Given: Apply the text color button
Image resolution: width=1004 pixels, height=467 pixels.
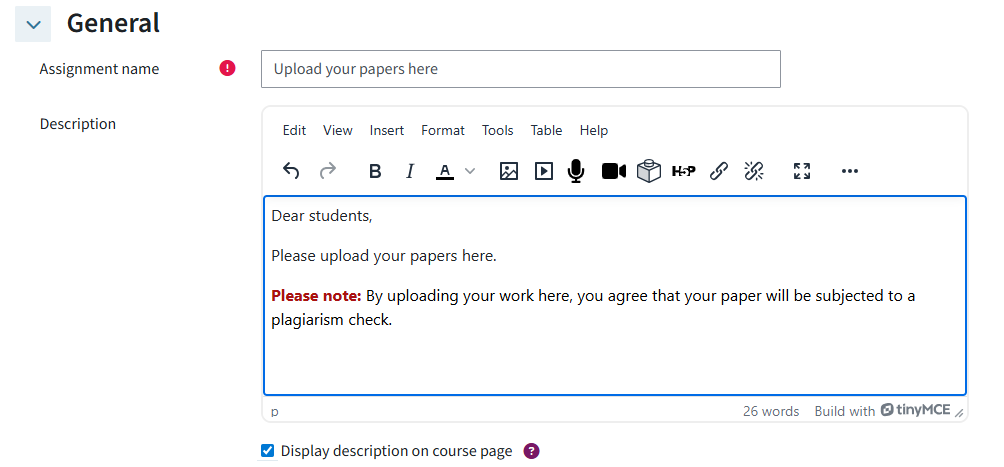Looking at the screenshot, I should pyautogui.click(x=445, y=171).
